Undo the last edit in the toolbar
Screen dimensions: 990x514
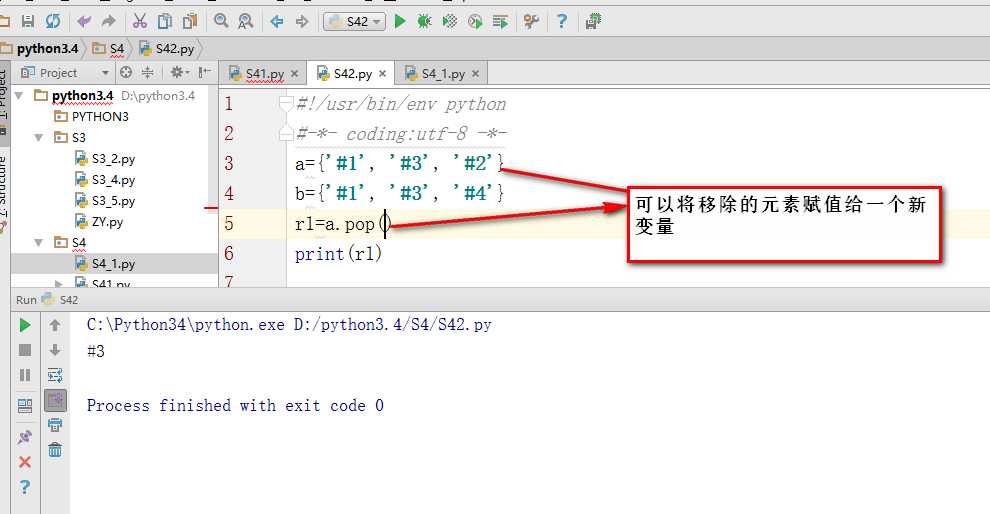click(x=84, y=22)
